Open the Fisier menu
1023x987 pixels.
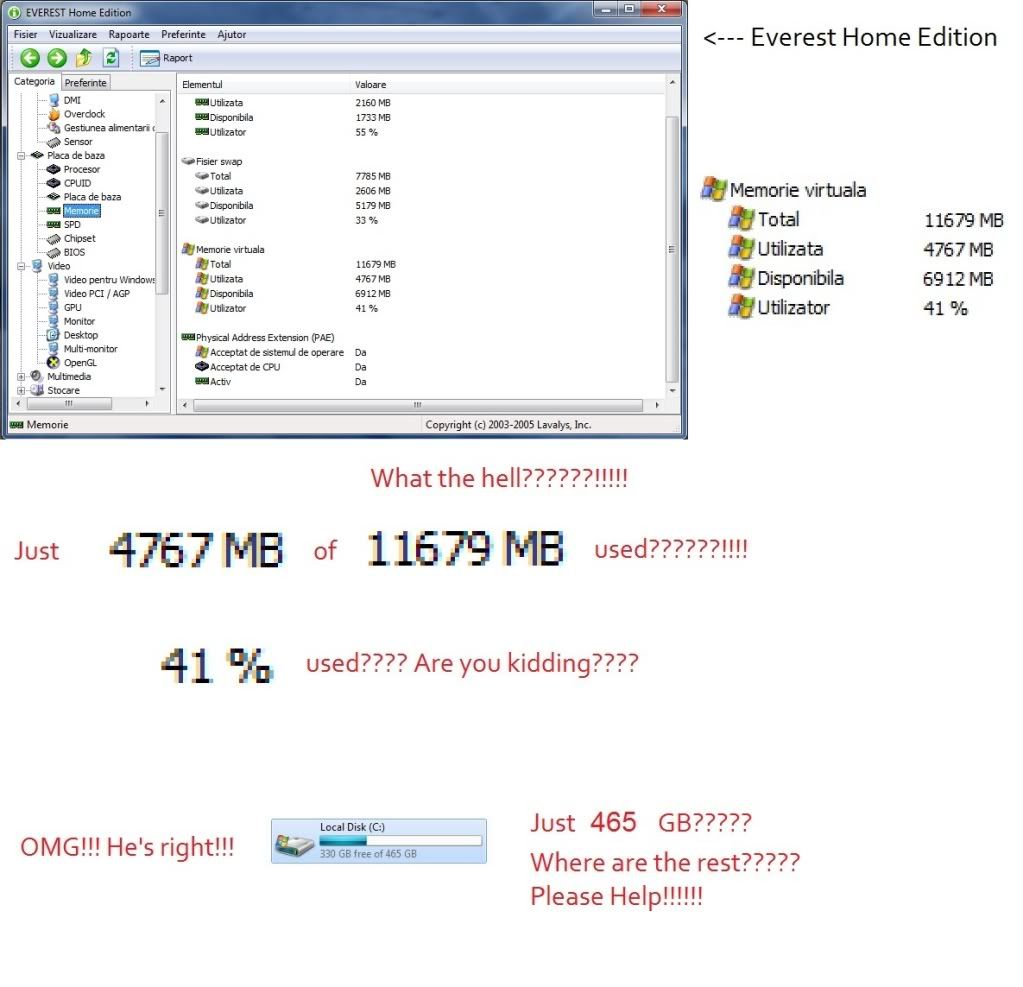(x=25, y=35)
